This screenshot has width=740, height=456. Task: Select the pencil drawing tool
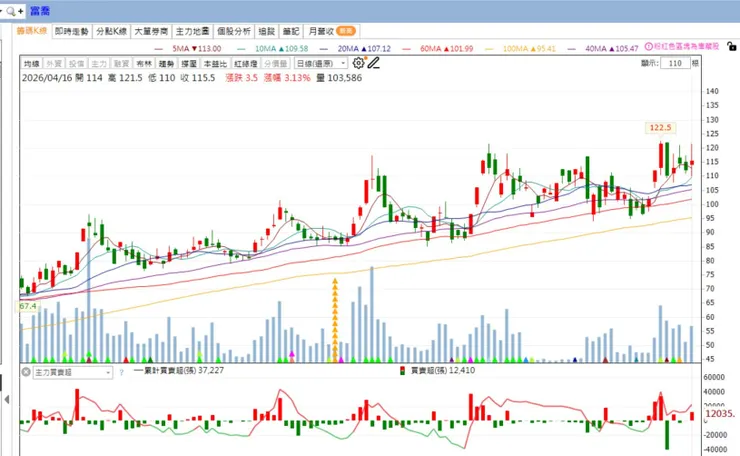[374, 63]
